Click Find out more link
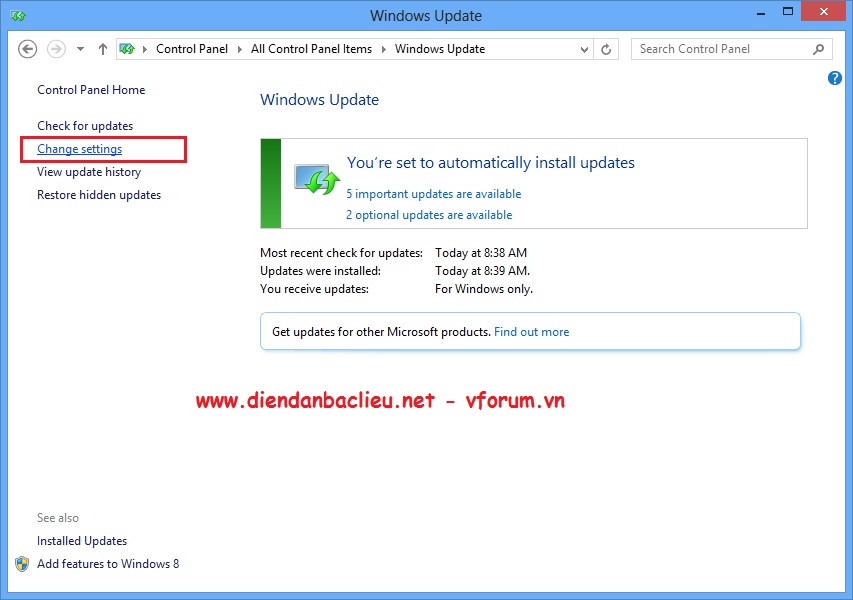Viewport: 853px width, 600px height. click(x=531, y=332)
